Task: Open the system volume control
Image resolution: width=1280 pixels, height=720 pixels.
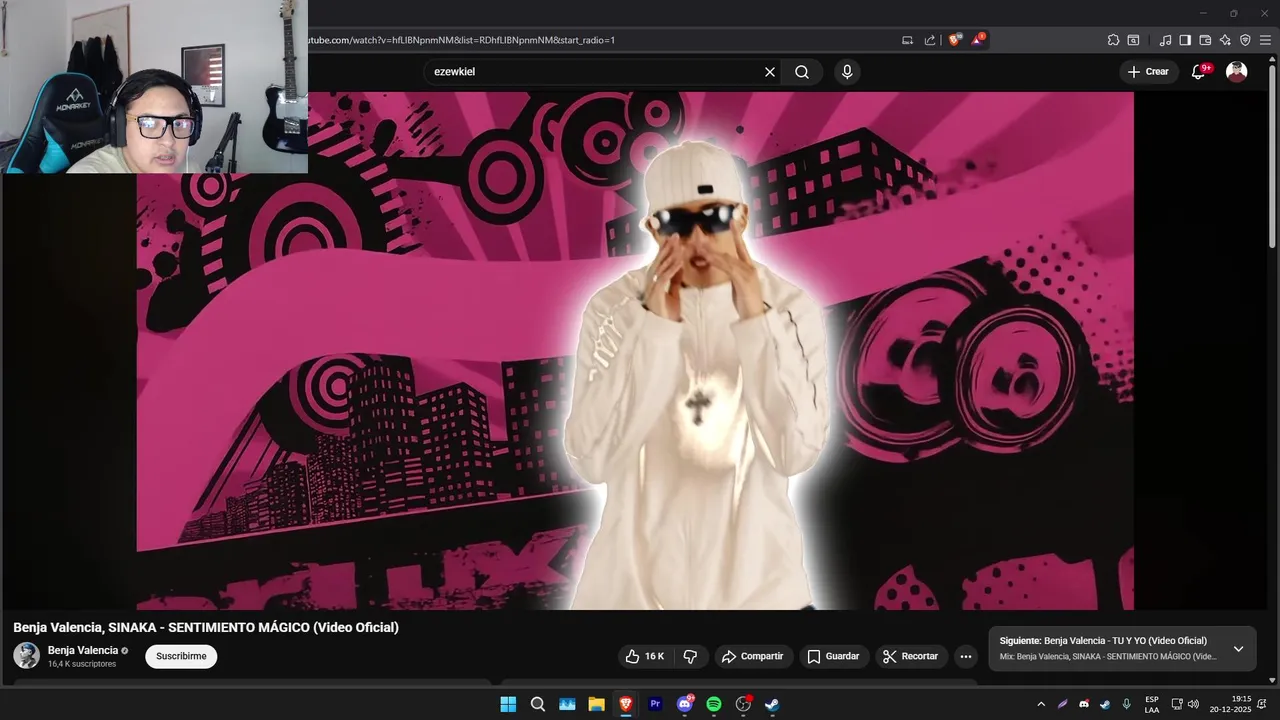Action: click(x=1194, y=704)
